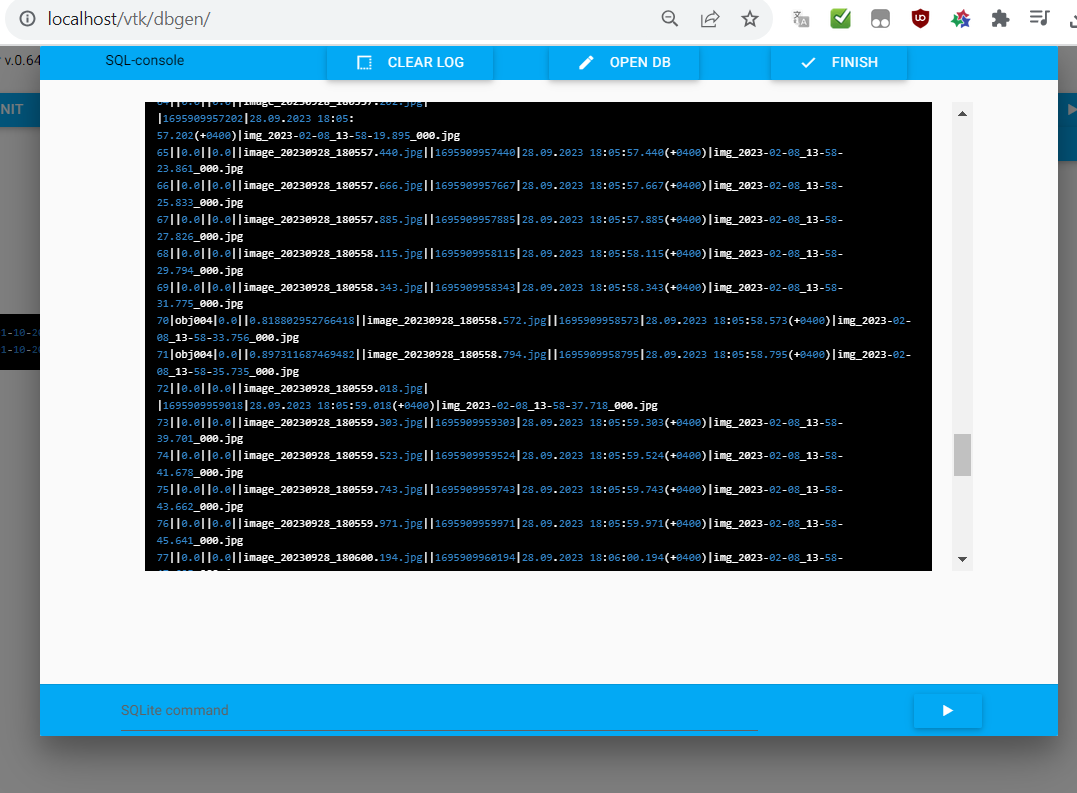Click the checkmark icon on FINISH button
The image size is (1077, 793).
tap(810, 61)
